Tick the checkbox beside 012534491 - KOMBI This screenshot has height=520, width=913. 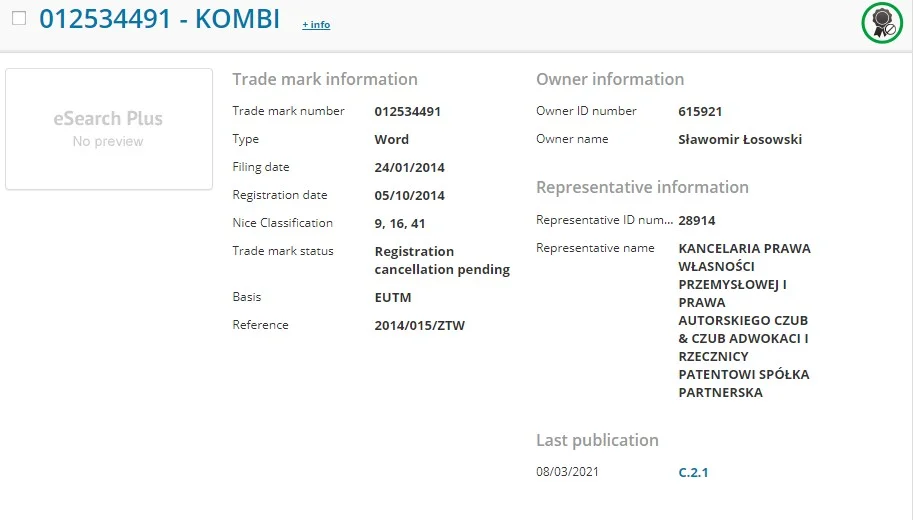(x=19, y=18)
